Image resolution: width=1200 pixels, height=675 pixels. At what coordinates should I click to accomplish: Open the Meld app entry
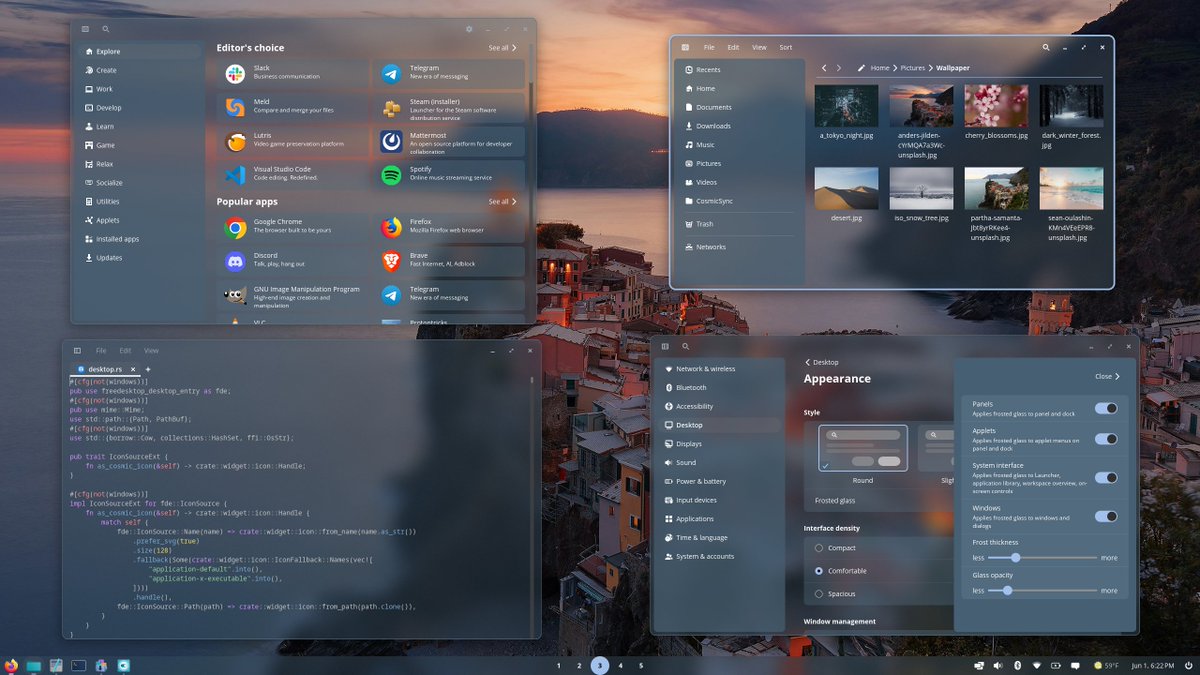tap(293, 106)
